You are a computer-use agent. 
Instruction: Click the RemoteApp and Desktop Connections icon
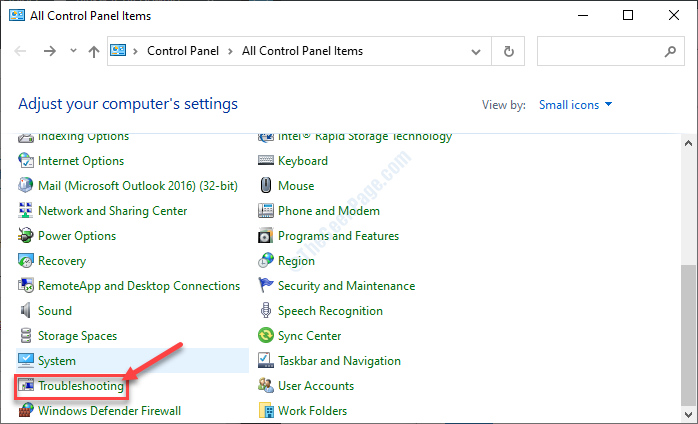(x=25, y=285)
